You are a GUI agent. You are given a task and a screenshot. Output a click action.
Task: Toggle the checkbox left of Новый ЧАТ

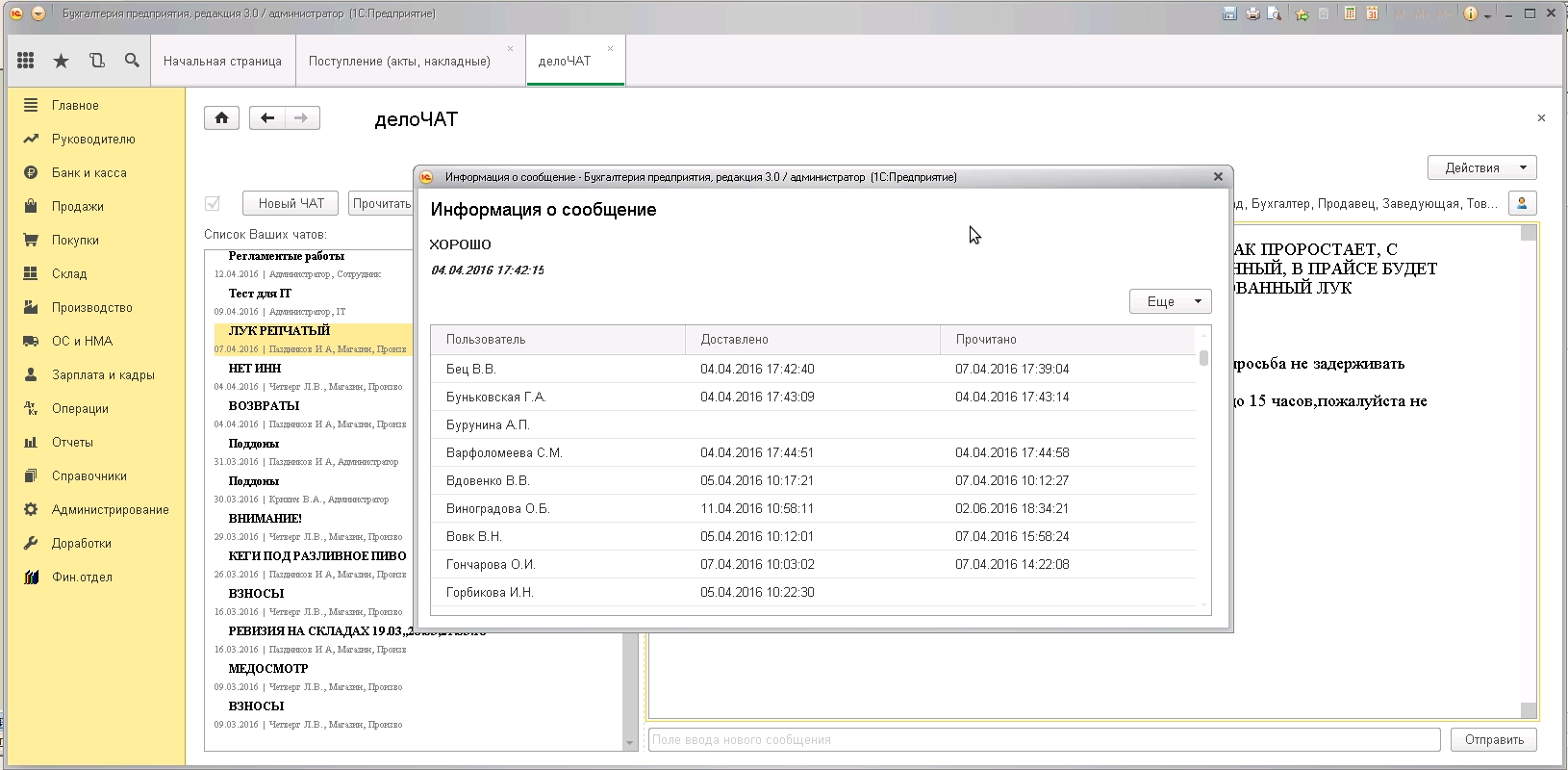point(213,203)
